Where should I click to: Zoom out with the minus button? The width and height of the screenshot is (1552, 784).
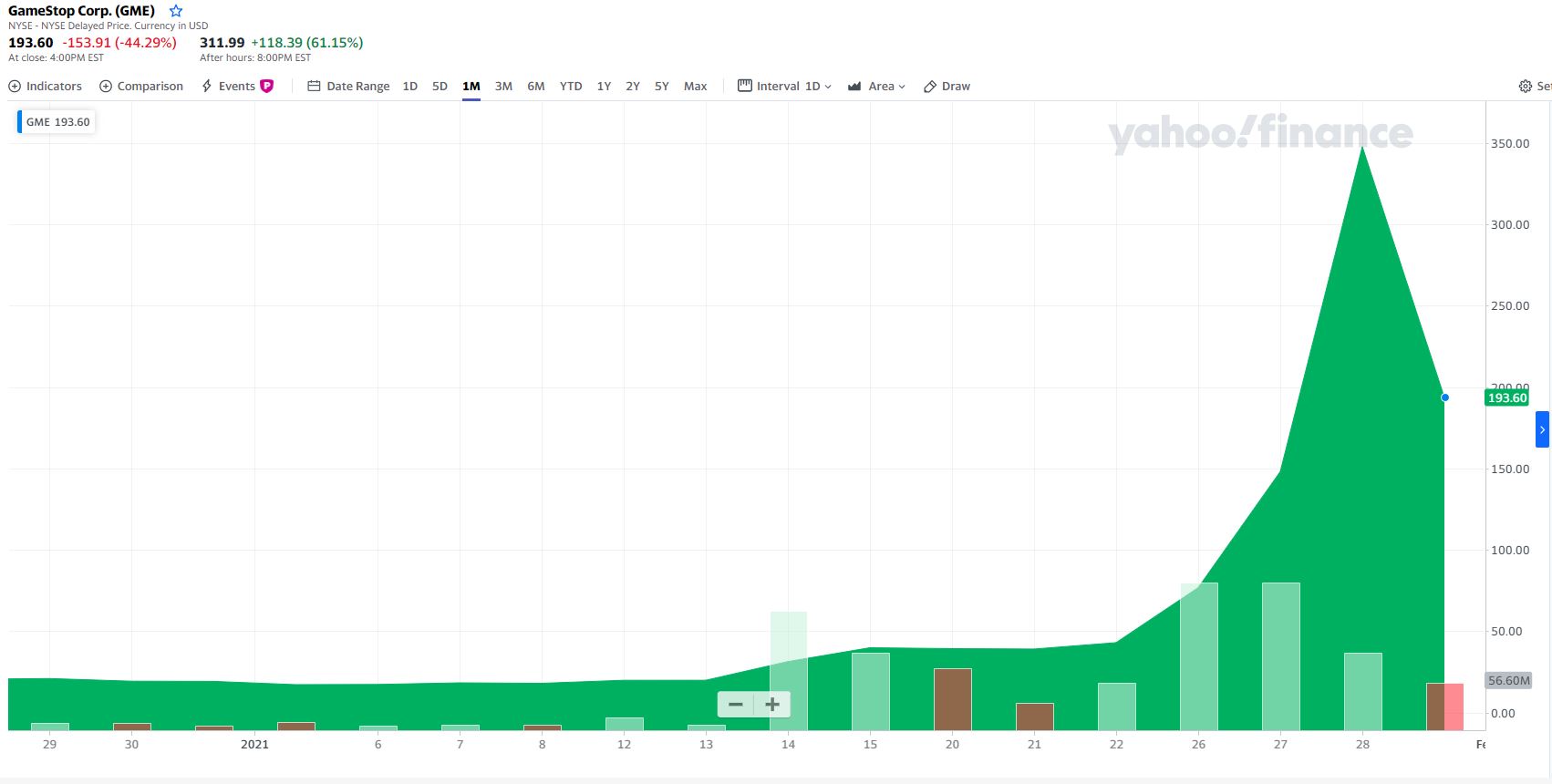coord(736,704)
